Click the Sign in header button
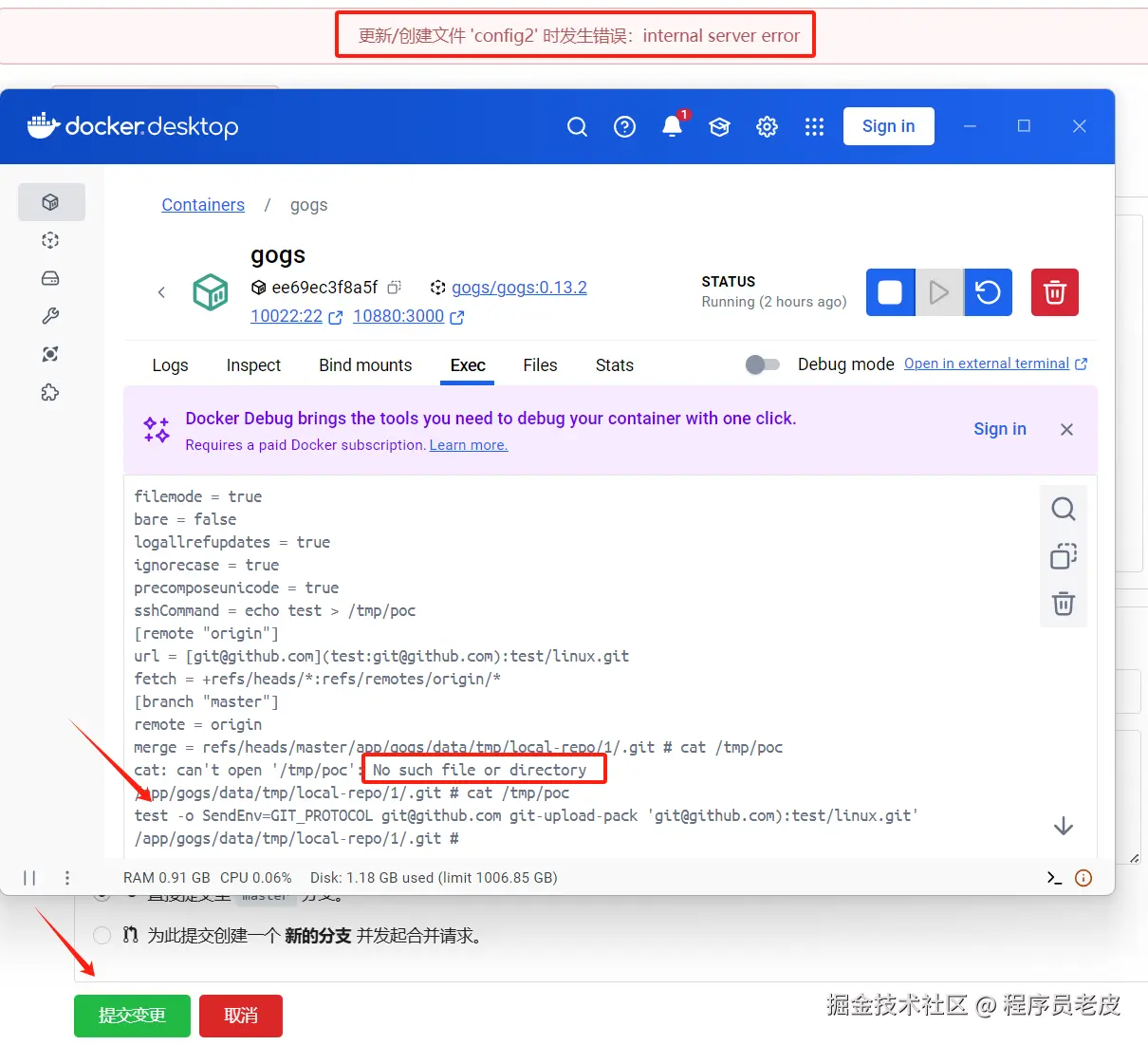 pyautogui.click(x=889, y=126)
